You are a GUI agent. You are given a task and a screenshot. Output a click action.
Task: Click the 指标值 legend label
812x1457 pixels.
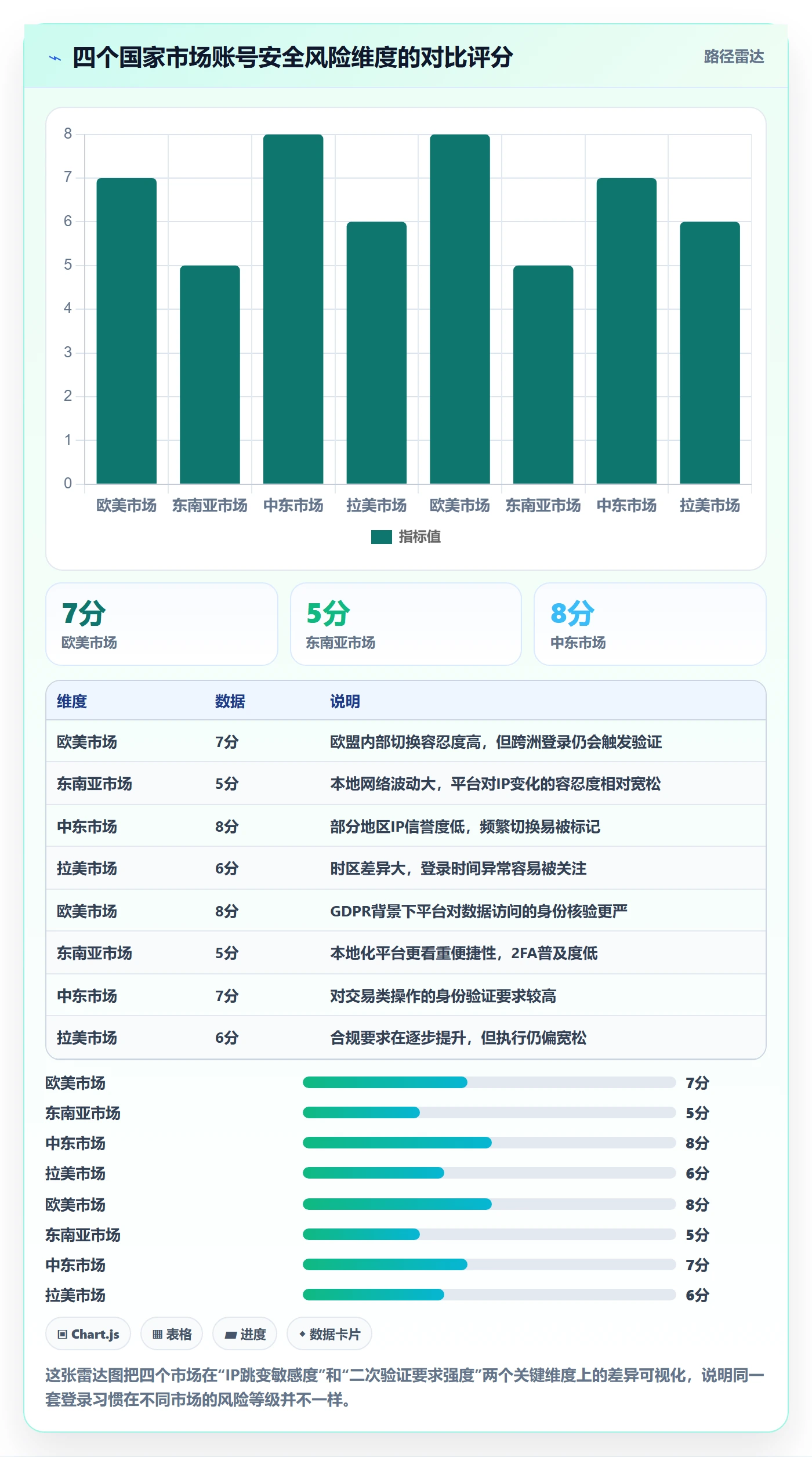419,537
